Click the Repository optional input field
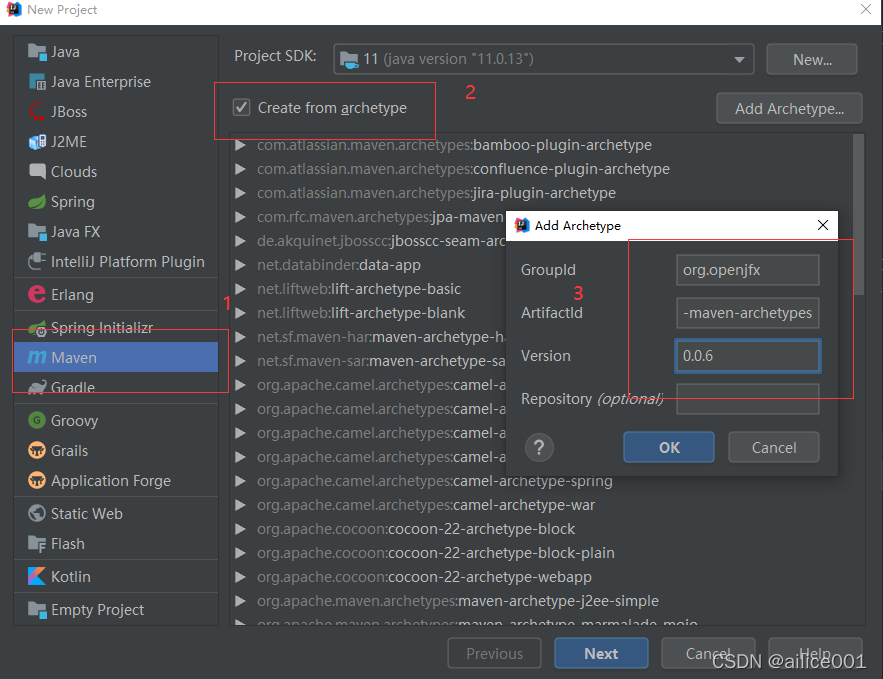This screenshot has height=679, width=883. pos(747,399)
